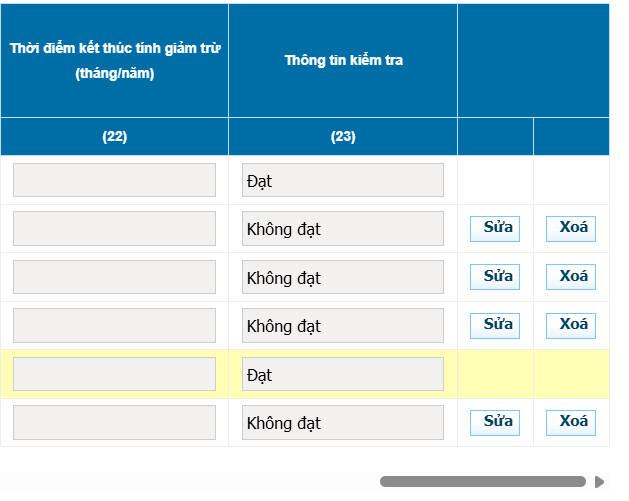
Task: Edit the fourth row using Sửa
Action: (x=495, y=325)
